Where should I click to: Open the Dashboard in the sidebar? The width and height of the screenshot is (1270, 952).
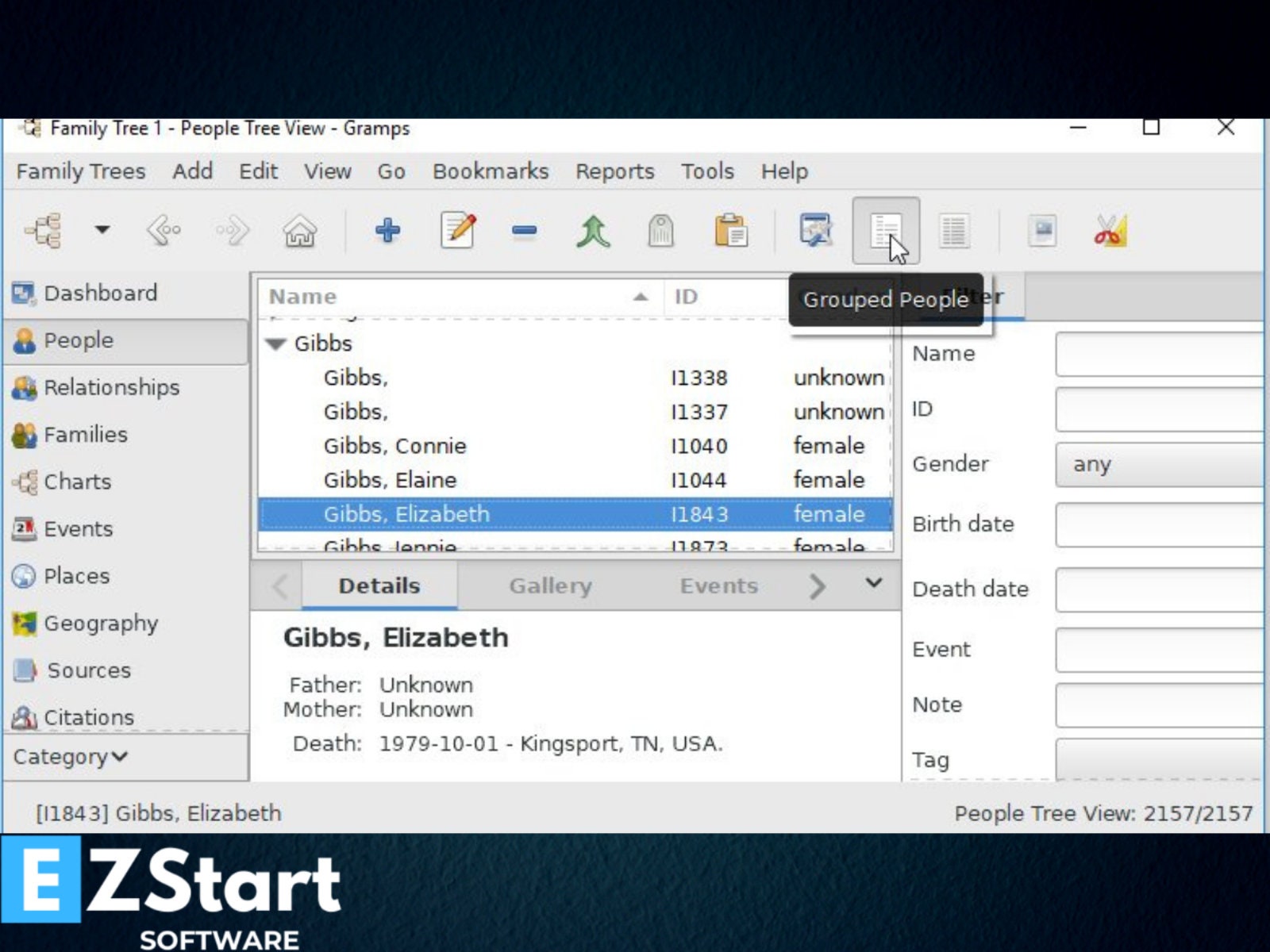click(125, 293)
